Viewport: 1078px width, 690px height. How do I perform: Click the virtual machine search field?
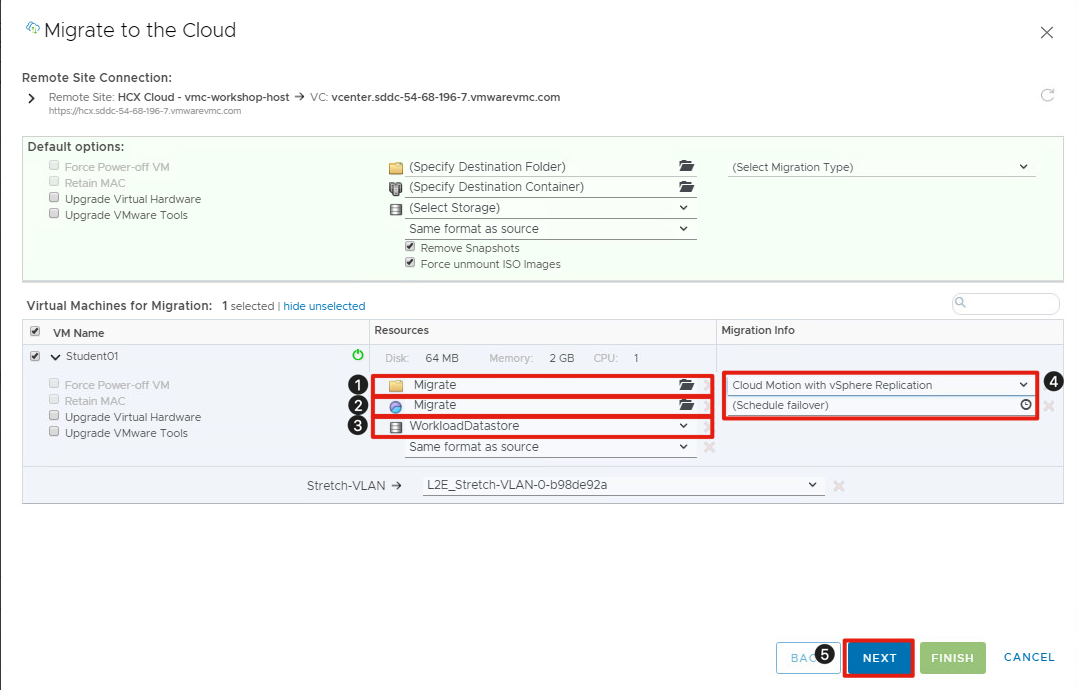click(1010, 303)
